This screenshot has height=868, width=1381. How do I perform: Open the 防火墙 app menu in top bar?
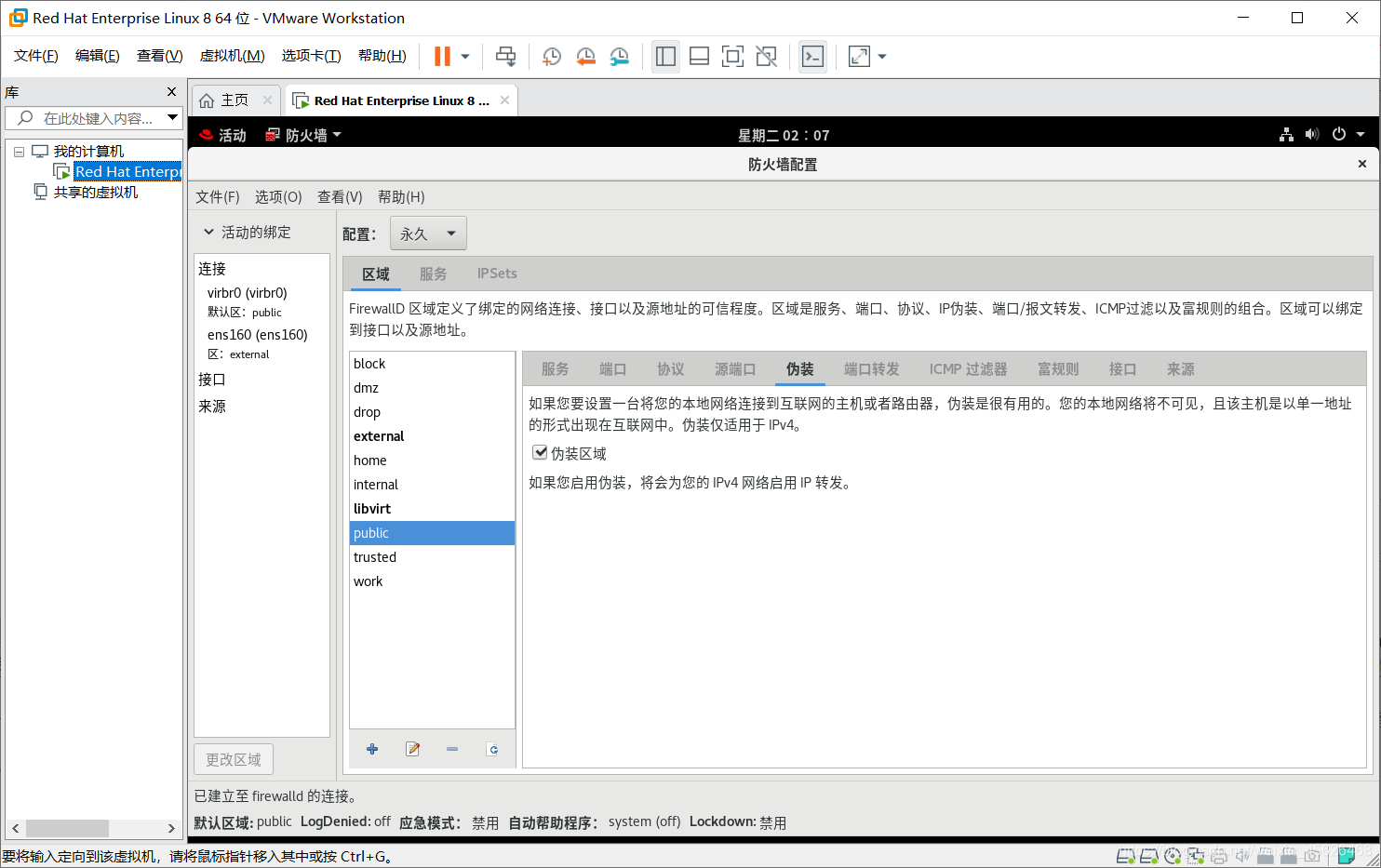point(304,135)
